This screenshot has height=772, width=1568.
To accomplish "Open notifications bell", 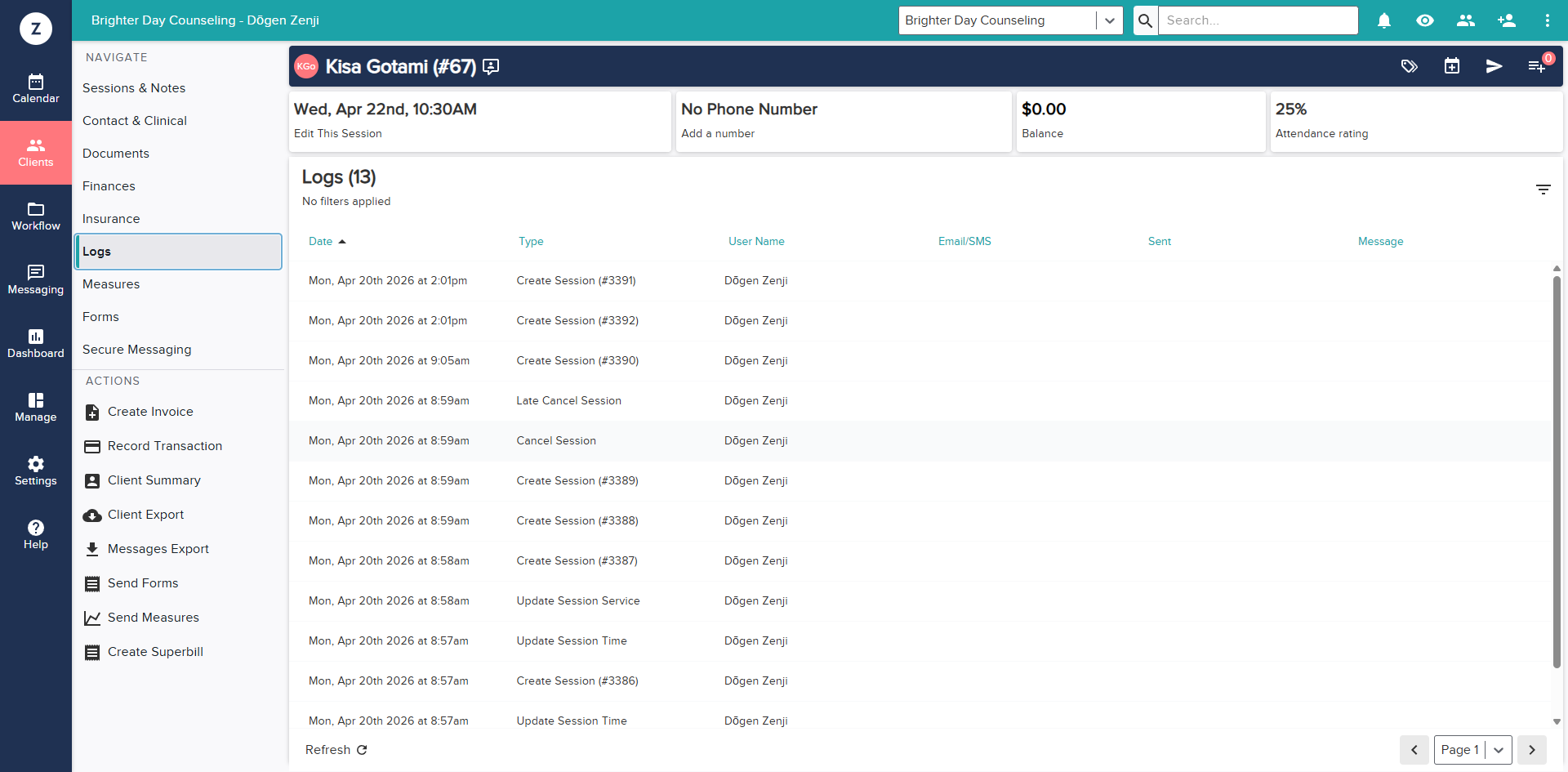I will pyautogui.click(x=1384, y=20).
